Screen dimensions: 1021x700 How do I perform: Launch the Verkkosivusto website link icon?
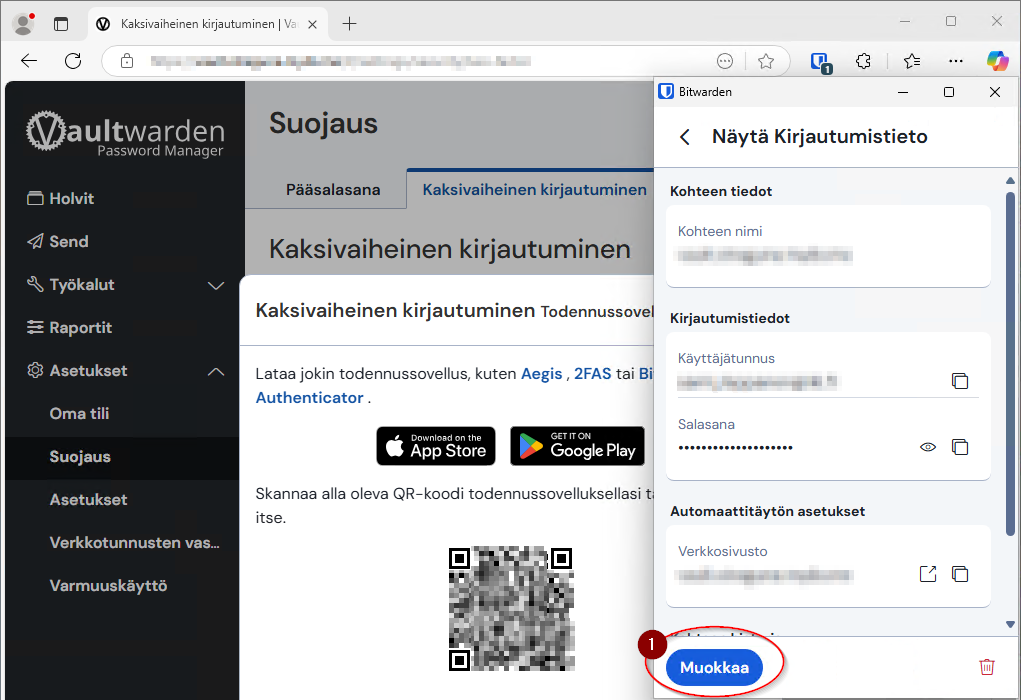[927, 574]
